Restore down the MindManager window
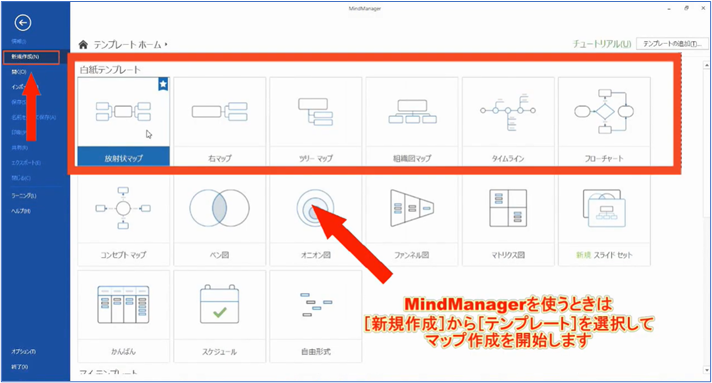This screenshot has width=712, height=383. tap(687, 8)
